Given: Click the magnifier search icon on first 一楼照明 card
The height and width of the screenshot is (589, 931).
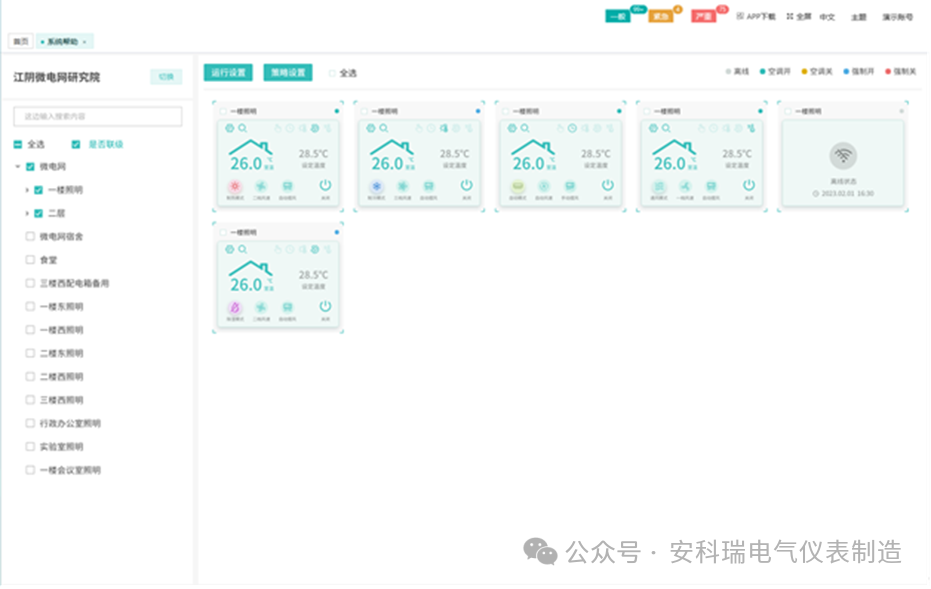Looking at the screenshot, I should (243, 128).
